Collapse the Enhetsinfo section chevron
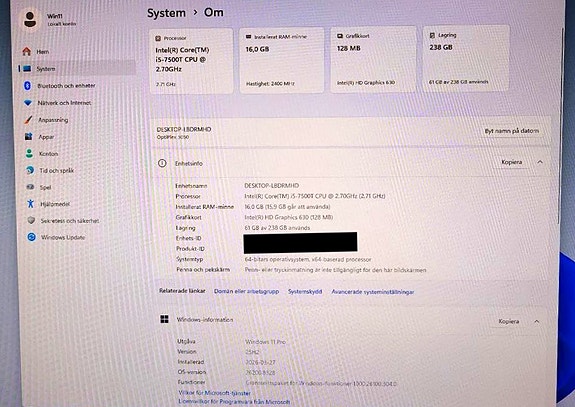The image size is (575, 407). point(540,162)
